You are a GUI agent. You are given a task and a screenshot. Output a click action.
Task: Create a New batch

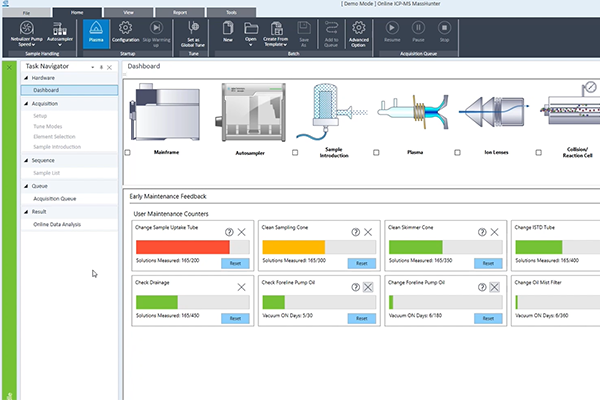[x=228, y=32]
